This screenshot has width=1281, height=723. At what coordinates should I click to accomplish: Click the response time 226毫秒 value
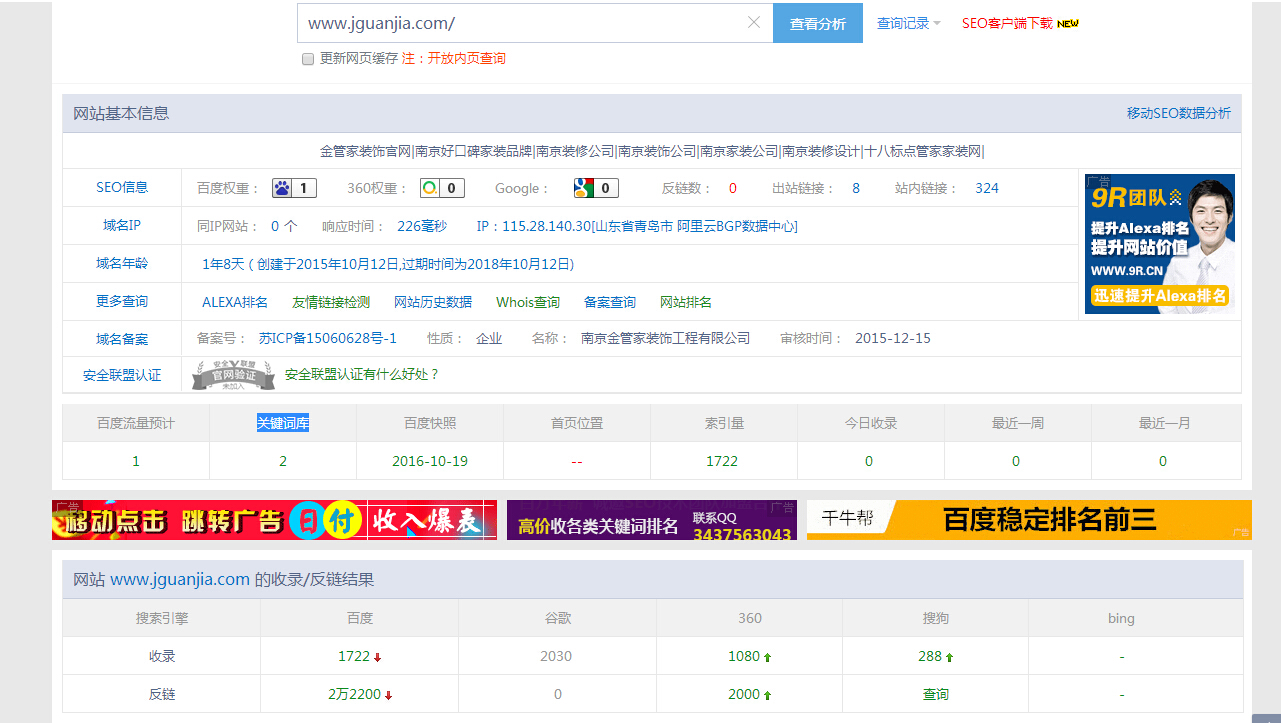coord(422,226)
